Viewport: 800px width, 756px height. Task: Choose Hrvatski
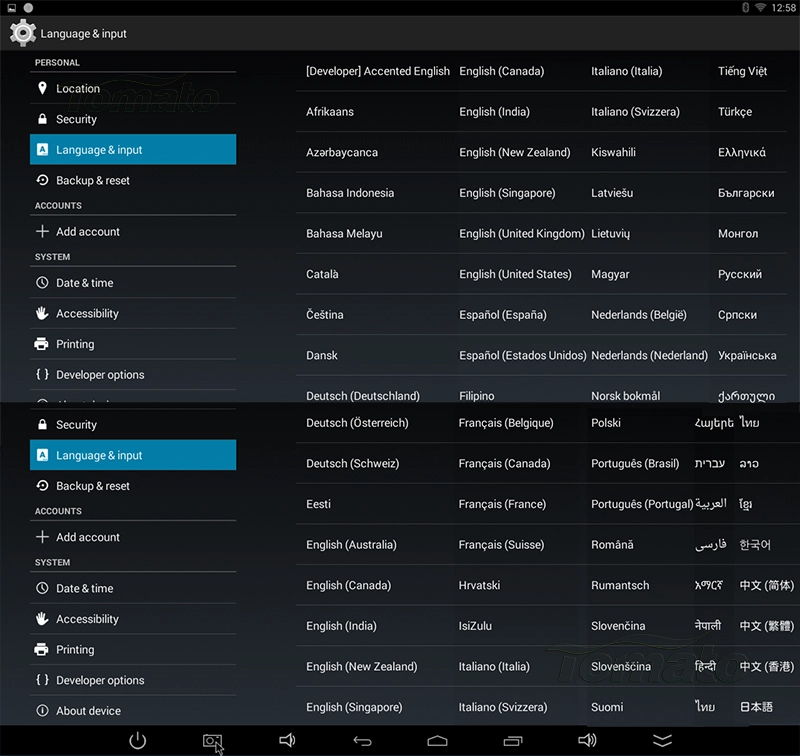[479, 585]
